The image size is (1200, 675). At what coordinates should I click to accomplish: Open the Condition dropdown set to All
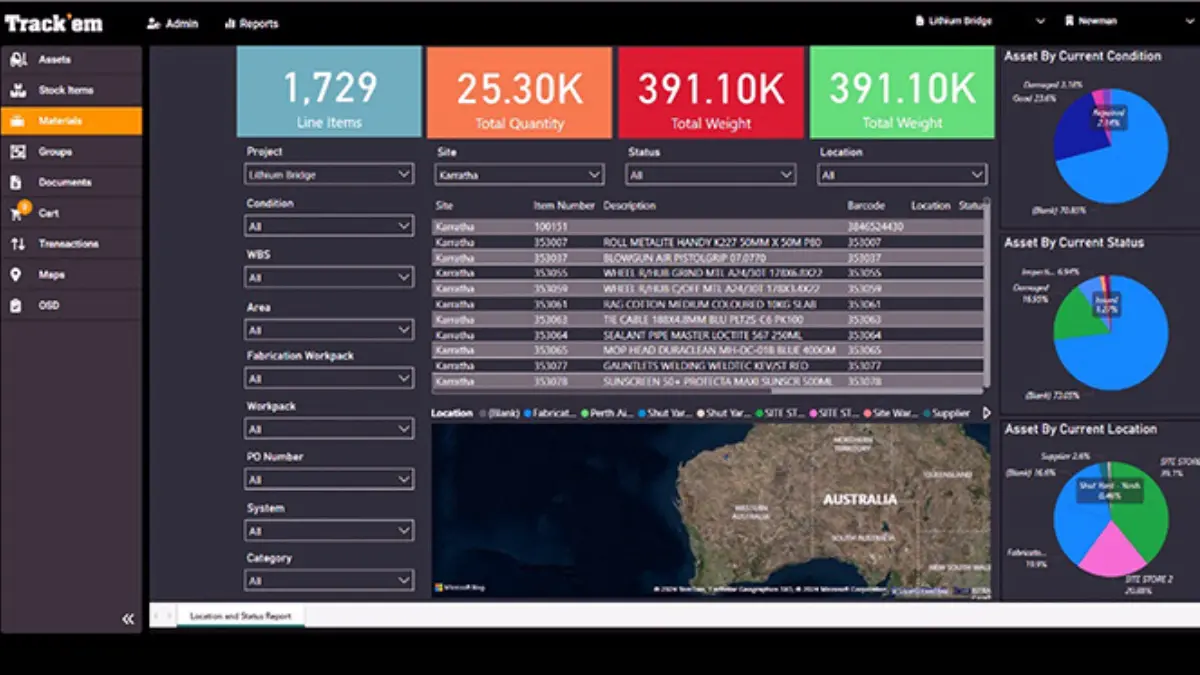click(329, 225)
